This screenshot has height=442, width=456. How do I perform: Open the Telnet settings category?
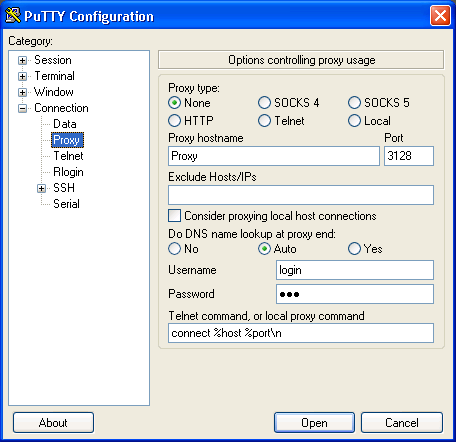pyautogui.click(x=68, y=156)
